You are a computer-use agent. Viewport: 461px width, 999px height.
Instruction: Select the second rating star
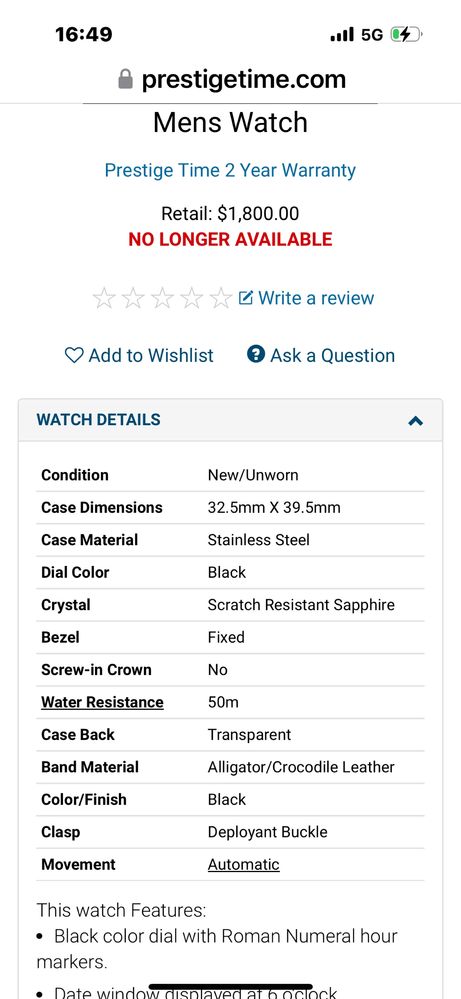click(x=133, y=298)
